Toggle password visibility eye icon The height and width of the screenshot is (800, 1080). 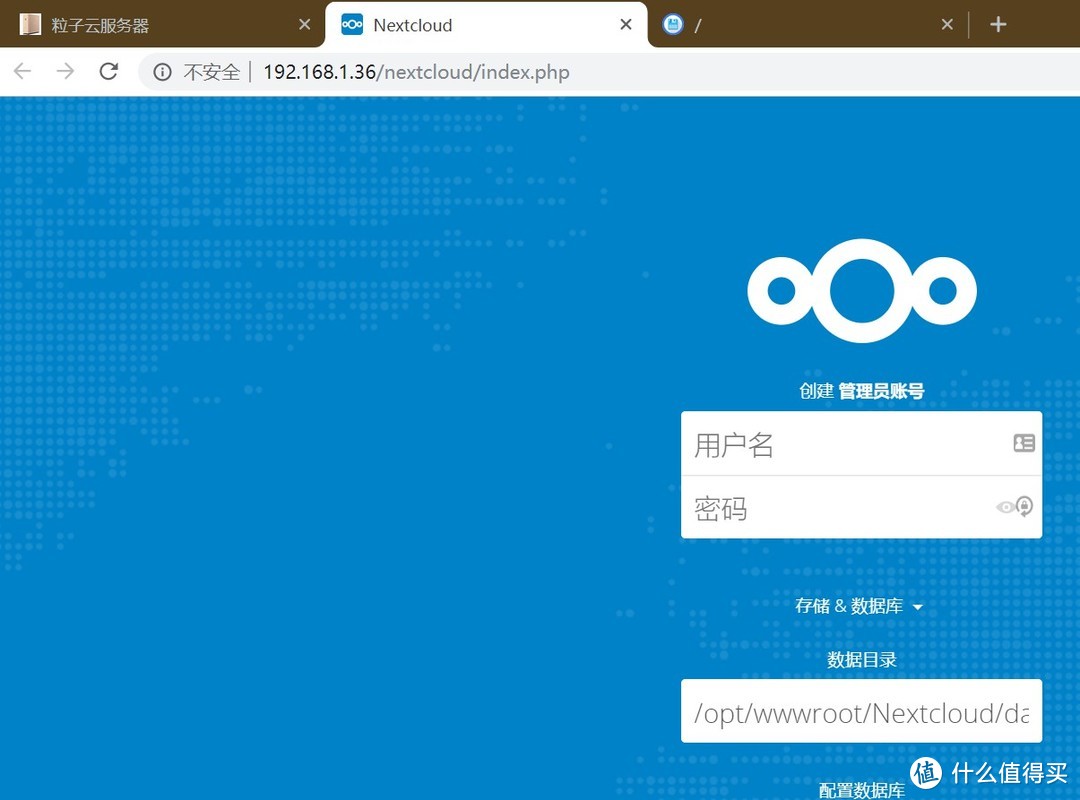pyautogui.click(x=1005, y=508)
